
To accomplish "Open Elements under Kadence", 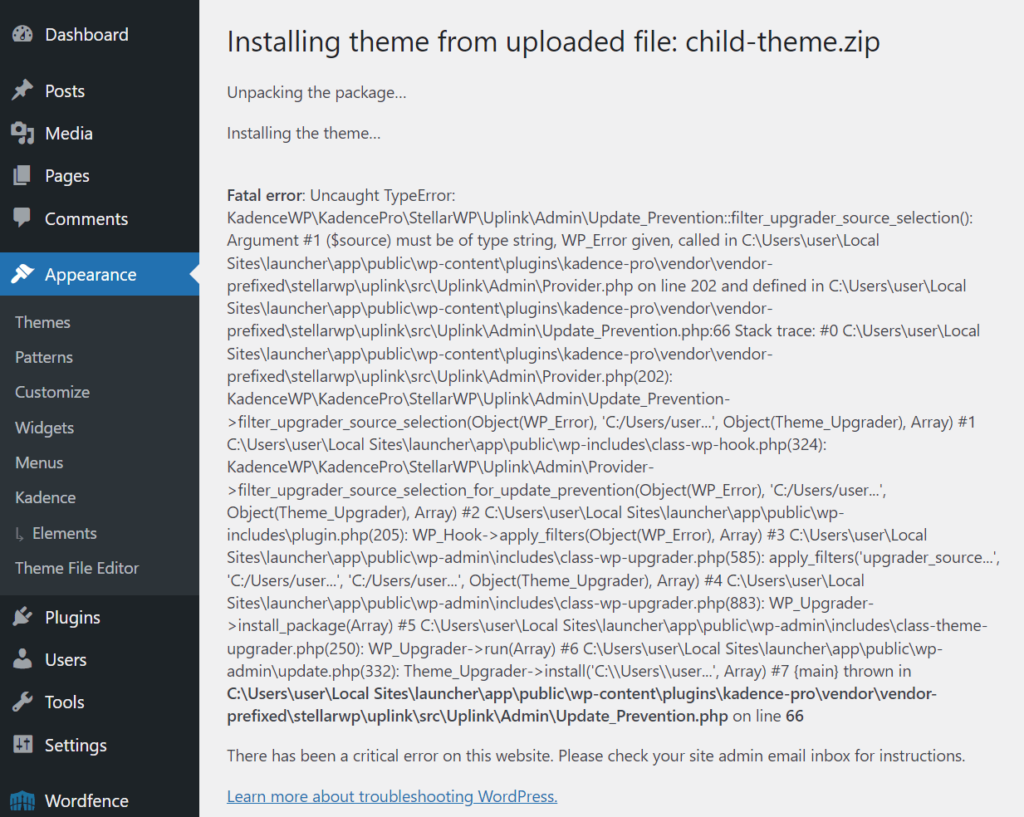I will click(64, 533).
